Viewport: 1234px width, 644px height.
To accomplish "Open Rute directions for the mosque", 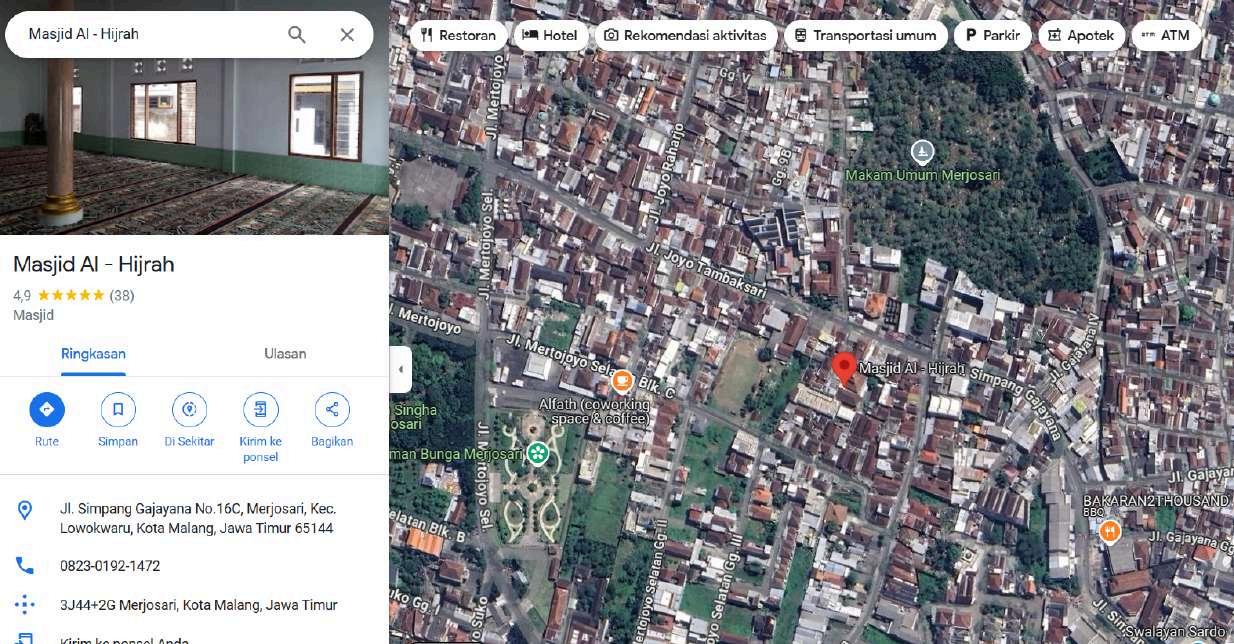I will pyautogui.click(x=47, y=409).
